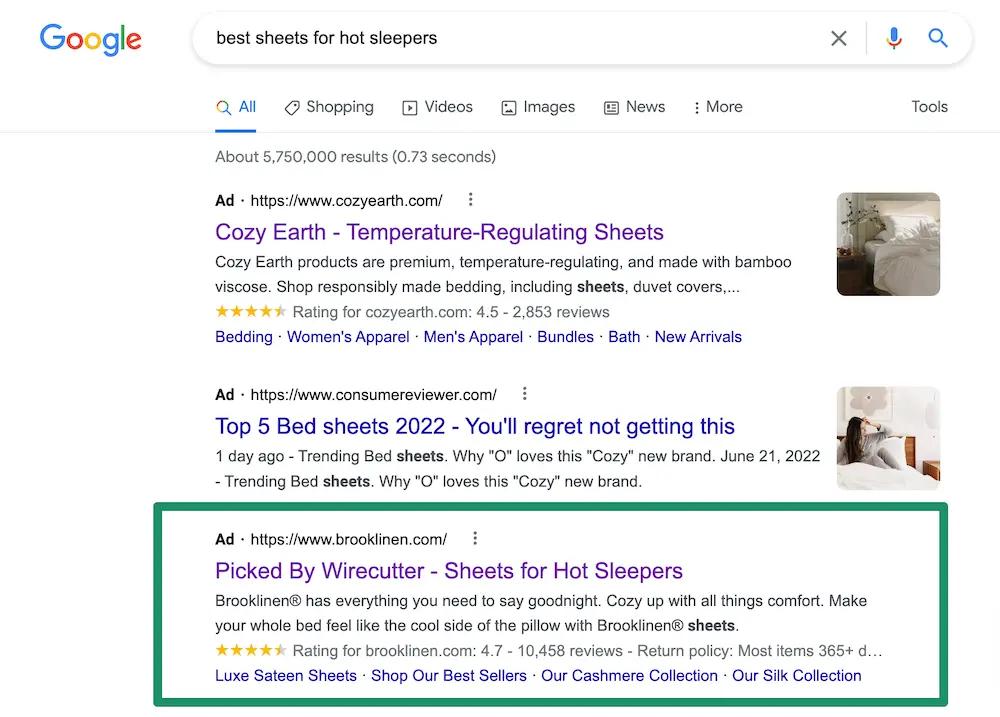This screenshot has height=717, width=1000.
Task: Switch to the Images tab
Action: point(549,107)
